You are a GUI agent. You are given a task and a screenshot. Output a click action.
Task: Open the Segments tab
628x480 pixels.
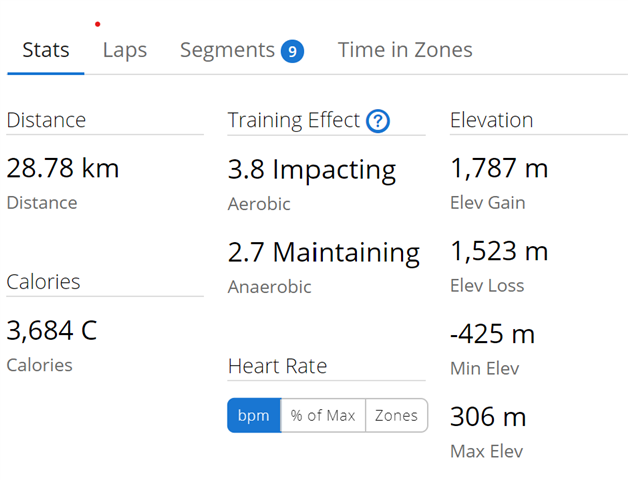click(x=227, y=50)
